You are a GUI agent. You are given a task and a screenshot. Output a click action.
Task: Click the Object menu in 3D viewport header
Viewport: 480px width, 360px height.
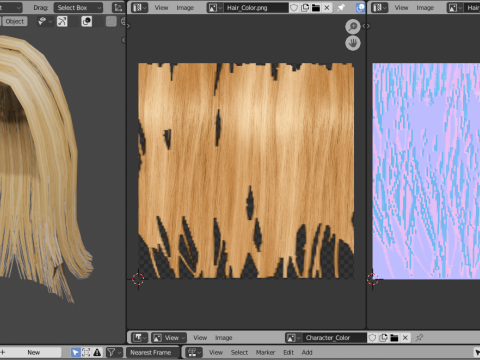[x=15, y=21]
